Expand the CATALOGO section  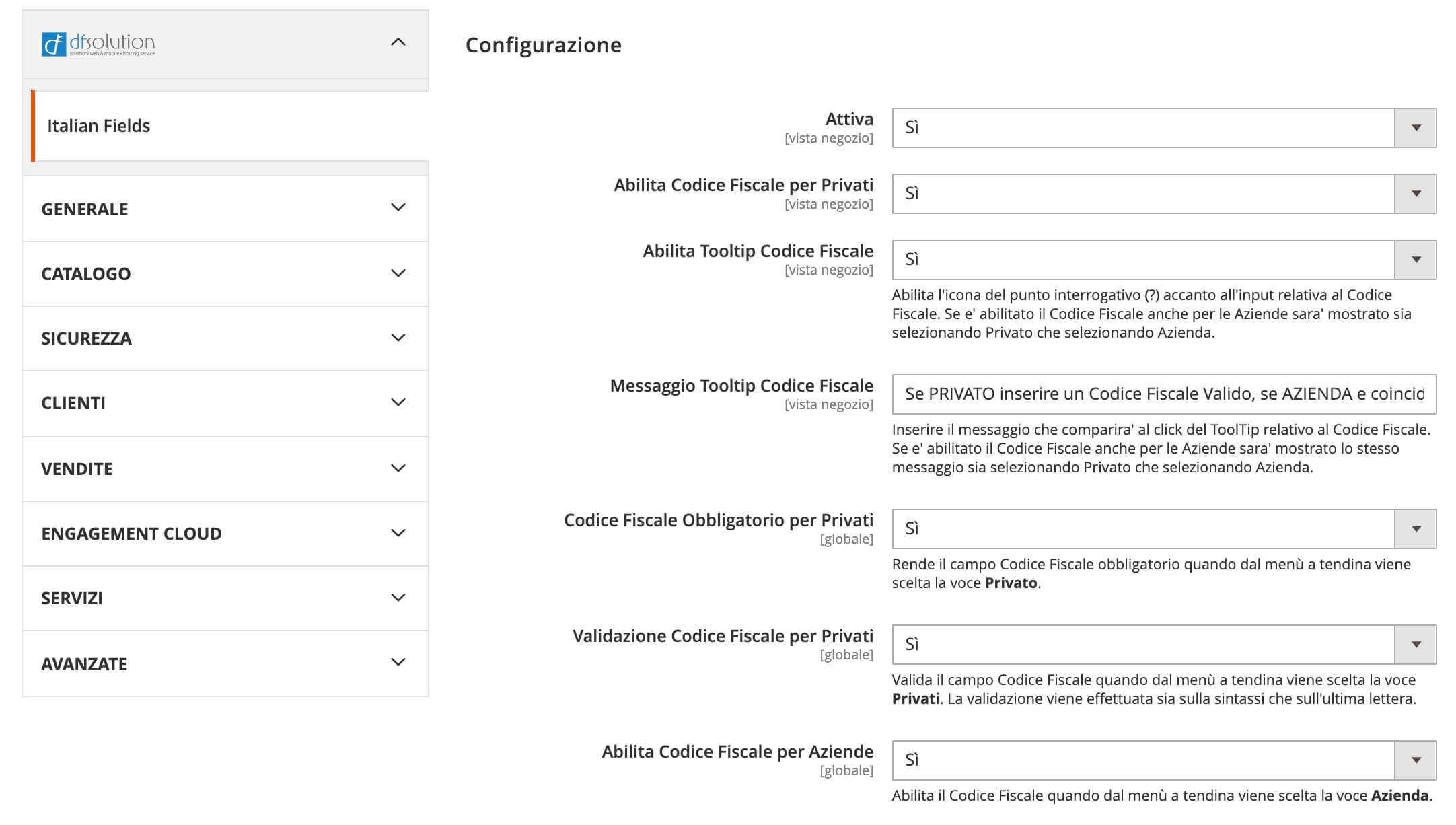[225, 274]
